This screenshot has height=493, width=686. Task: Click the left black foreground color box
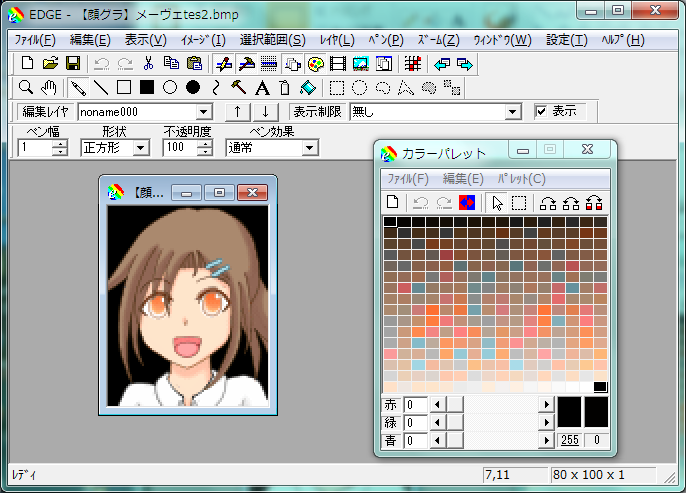pyautogui.click(x=569, y=412)
